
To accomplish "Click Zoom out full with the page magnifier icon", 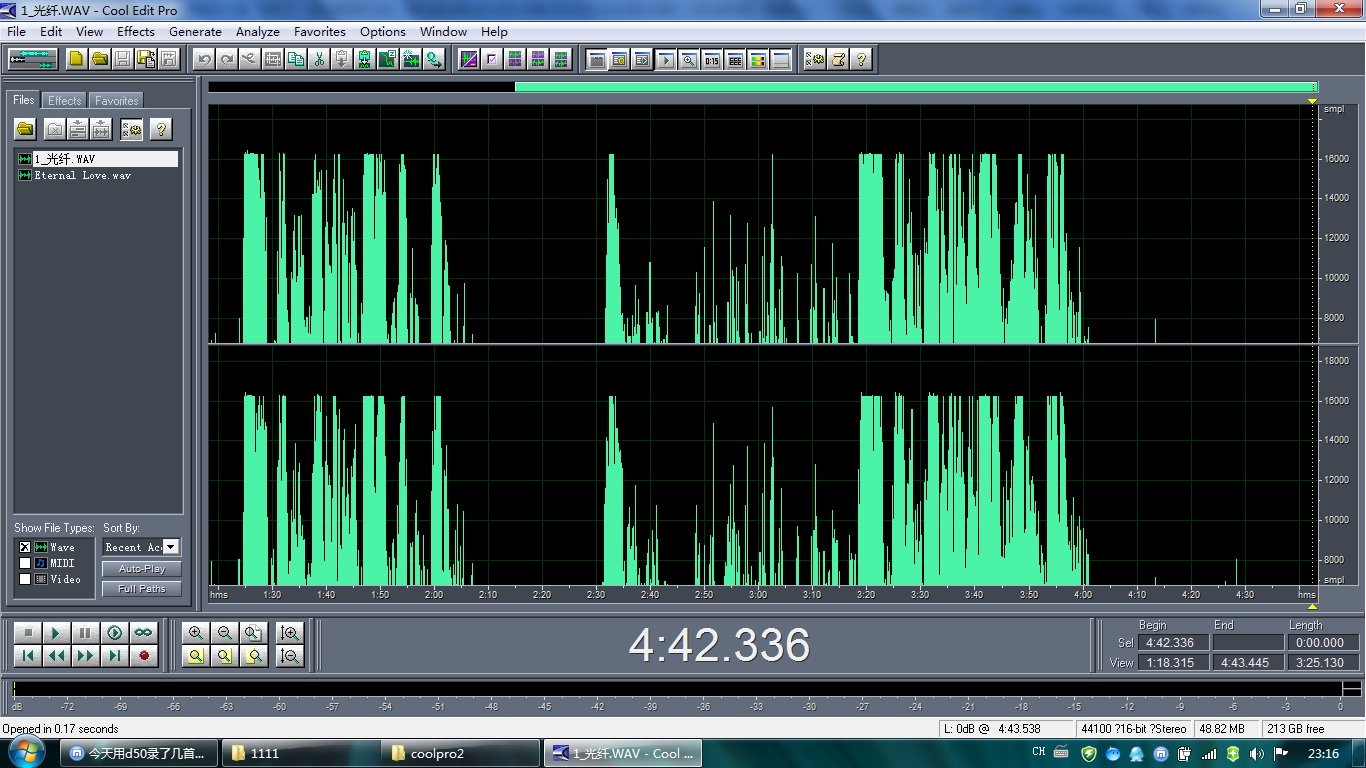I will point(254,633).
